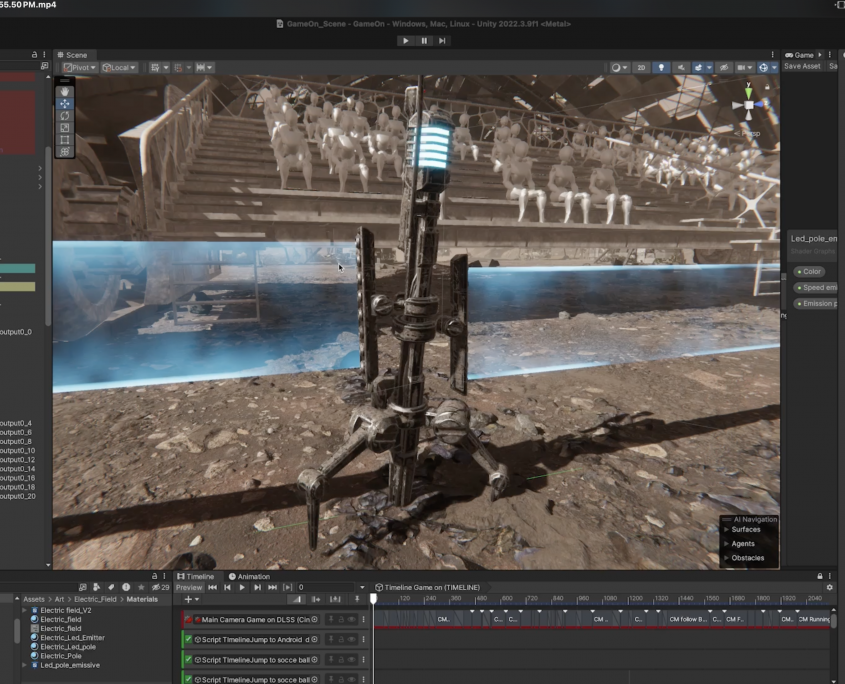845x684 pixels.
Task: Click the Play button in Unity toolbar
Action: 405,41
